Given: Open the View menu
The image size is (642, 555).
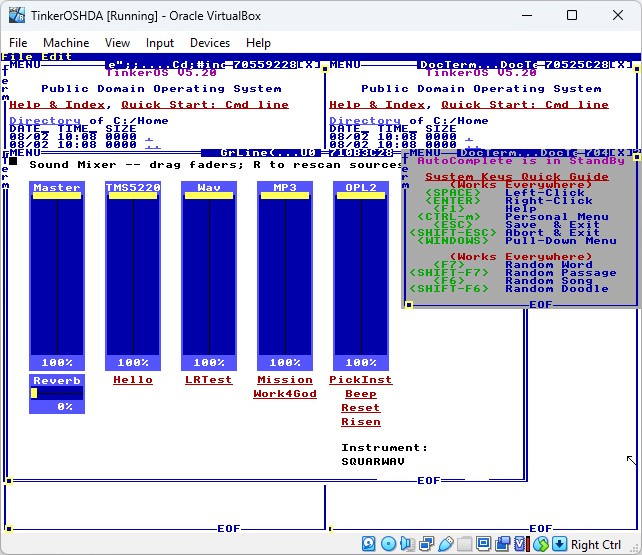Looking at the screenshot, I should pos(117,43).
